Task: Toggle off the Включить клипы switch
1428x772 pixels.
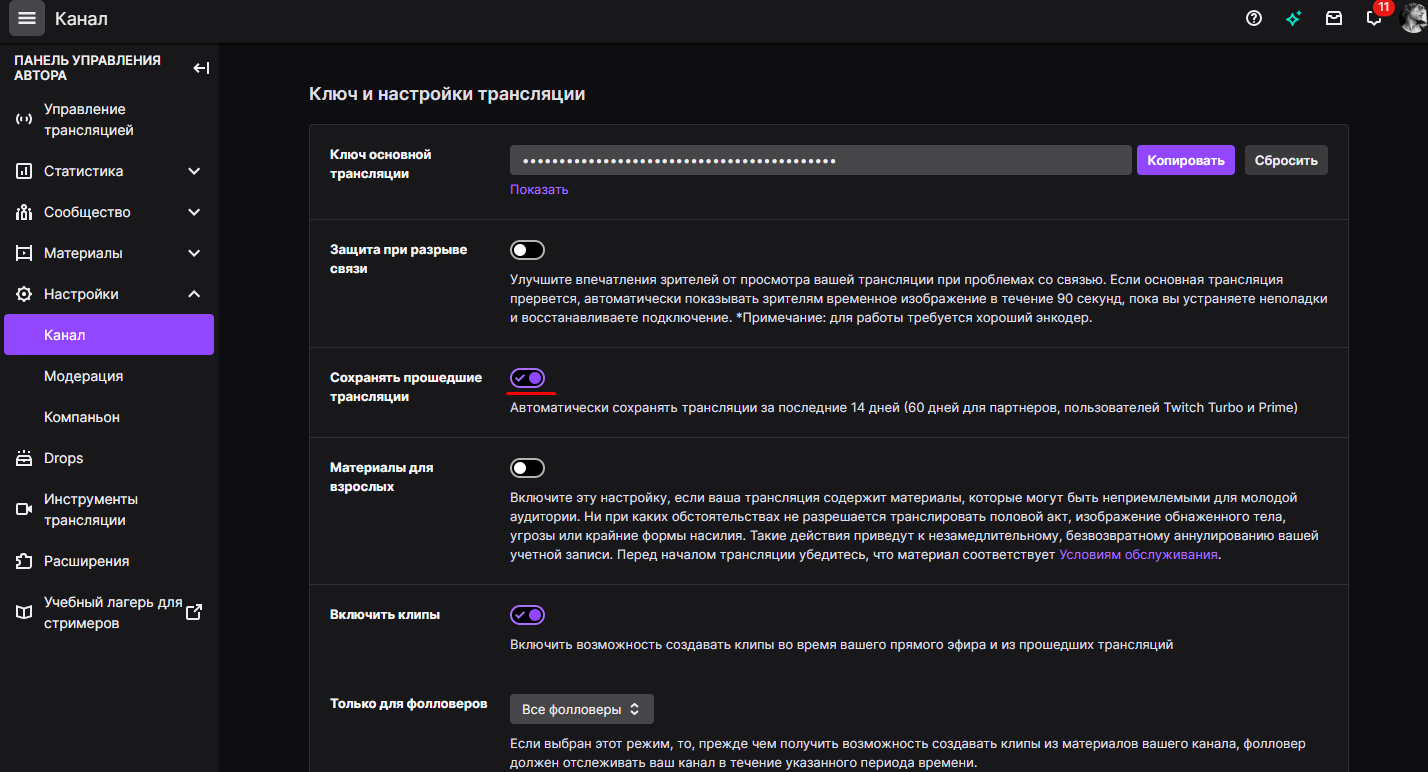Action: tap(527, 615)
